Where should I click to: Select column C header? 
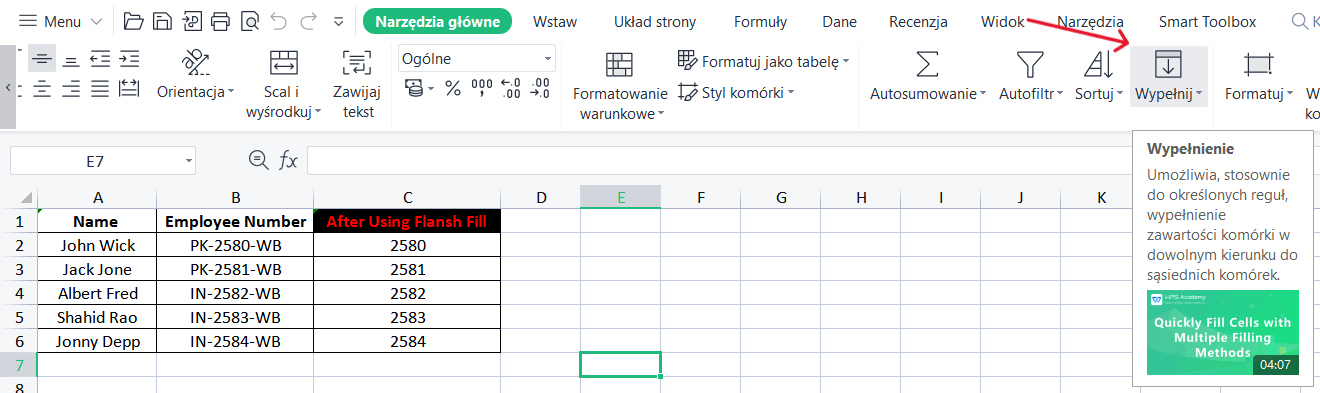[x=407, y=197]
